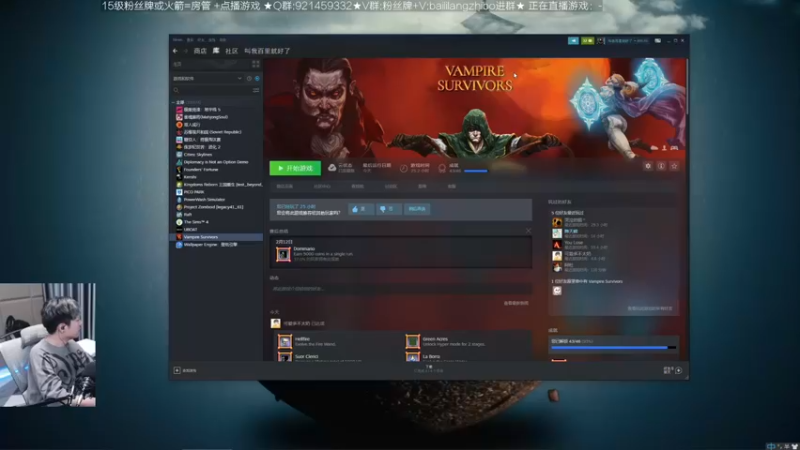800x450 pixels.
Task: Open the 商店 store tab
Action: [x=200, y=51]
